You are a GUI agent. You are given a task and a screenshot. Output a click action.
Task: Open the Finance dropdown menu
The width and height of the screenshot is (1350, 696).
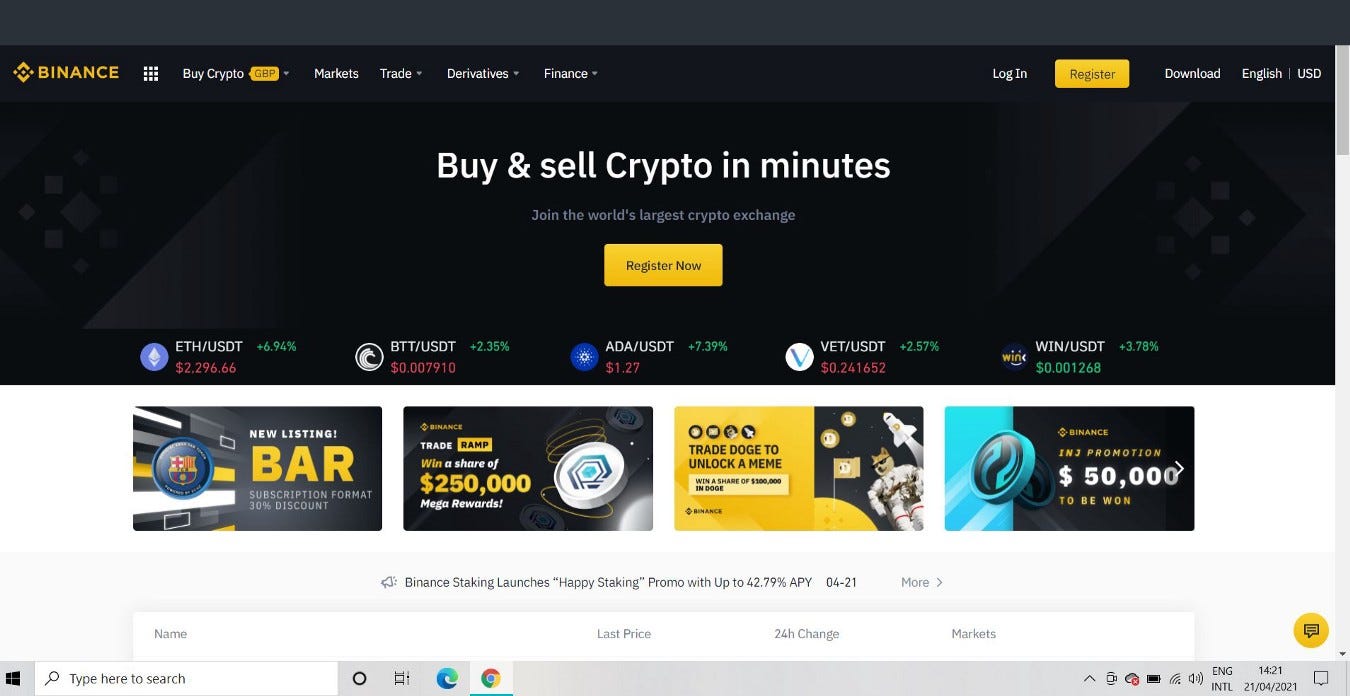click(571, 73)
